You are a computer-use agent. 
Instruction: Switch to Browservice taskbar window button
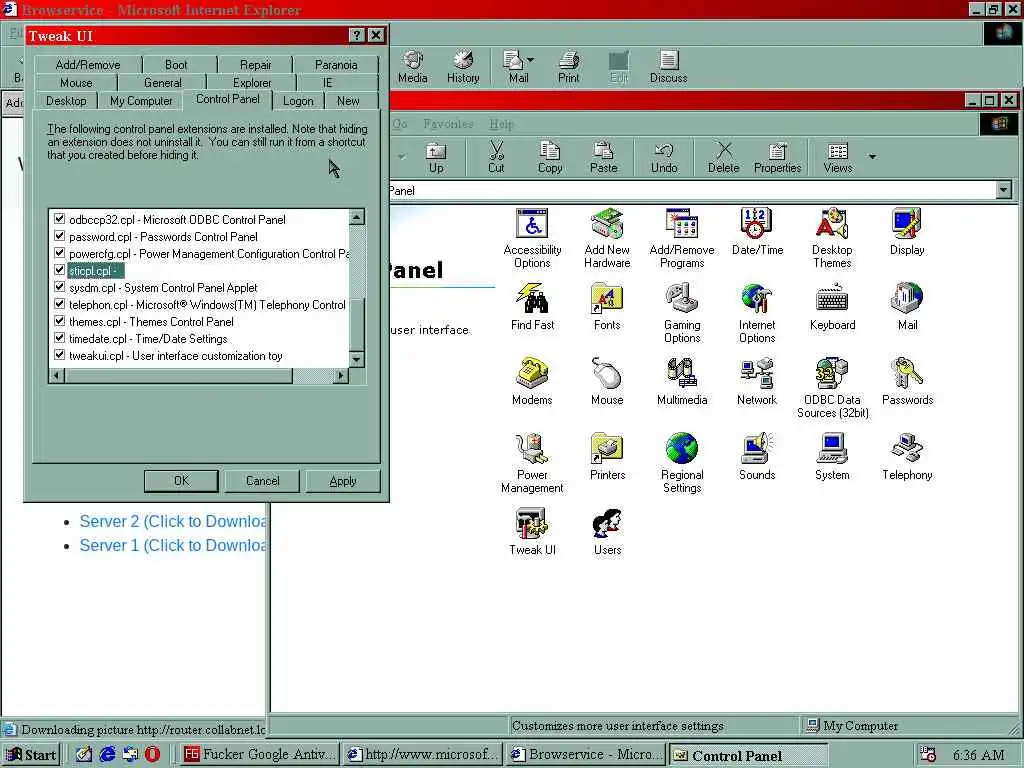[x=585, y=754]
